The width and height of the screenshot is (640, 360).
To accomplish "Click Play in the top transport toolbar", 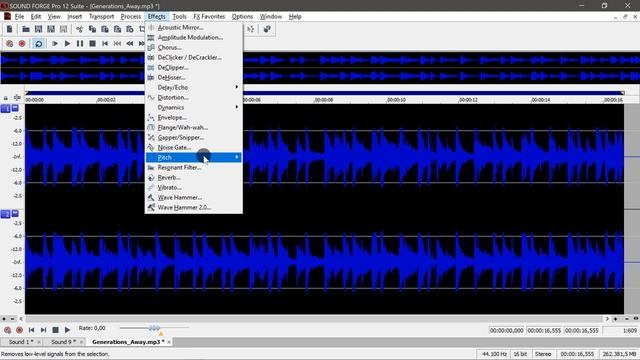I will [x=67, y=43].
